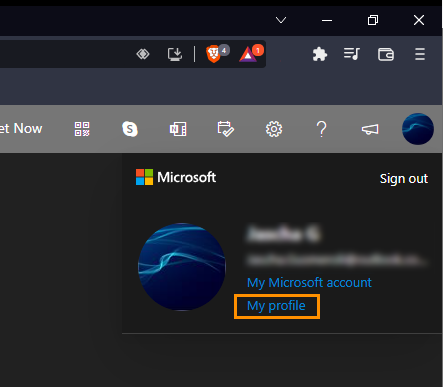Open Outlook settings gear
443x387 pixels.
[x=274, y=129]
